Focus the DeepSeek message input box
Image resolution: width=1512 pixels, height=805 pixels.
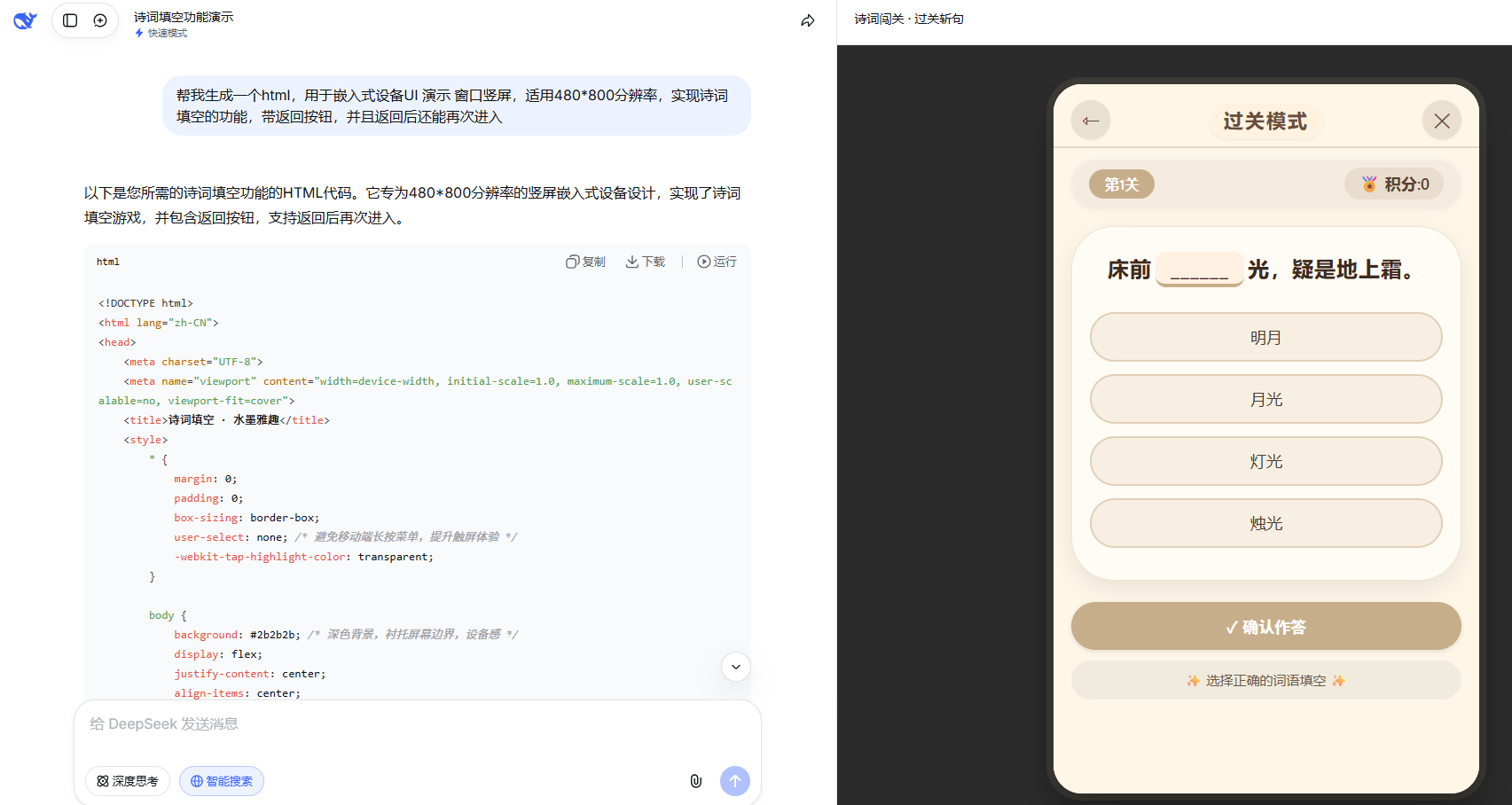[417, 724]
